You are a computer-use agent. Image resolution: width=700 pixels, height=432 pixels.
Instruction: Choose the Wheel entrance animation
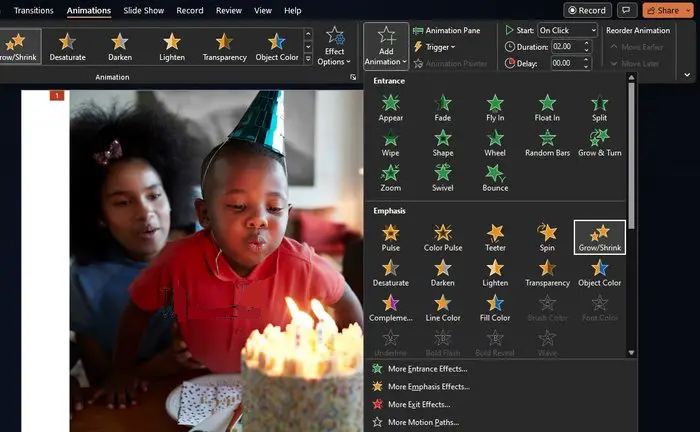click(x=495, y=143)
